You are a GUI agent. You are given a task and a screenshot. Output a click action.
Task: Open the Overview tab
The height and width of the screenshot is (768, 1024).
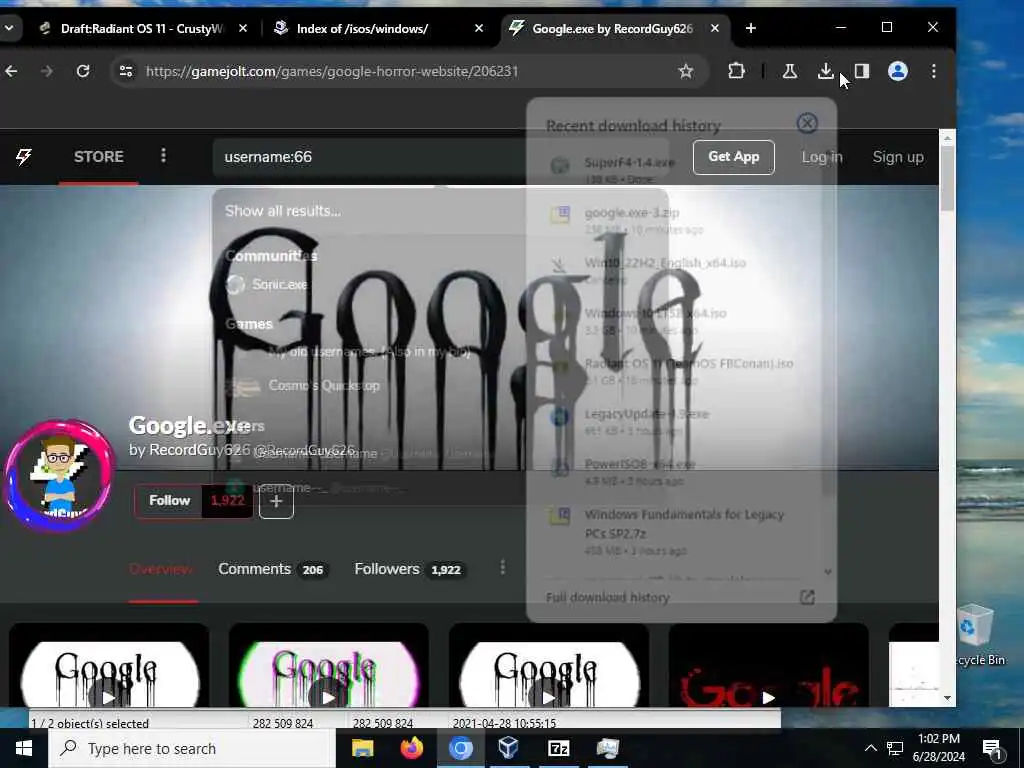tap(161, 569)
